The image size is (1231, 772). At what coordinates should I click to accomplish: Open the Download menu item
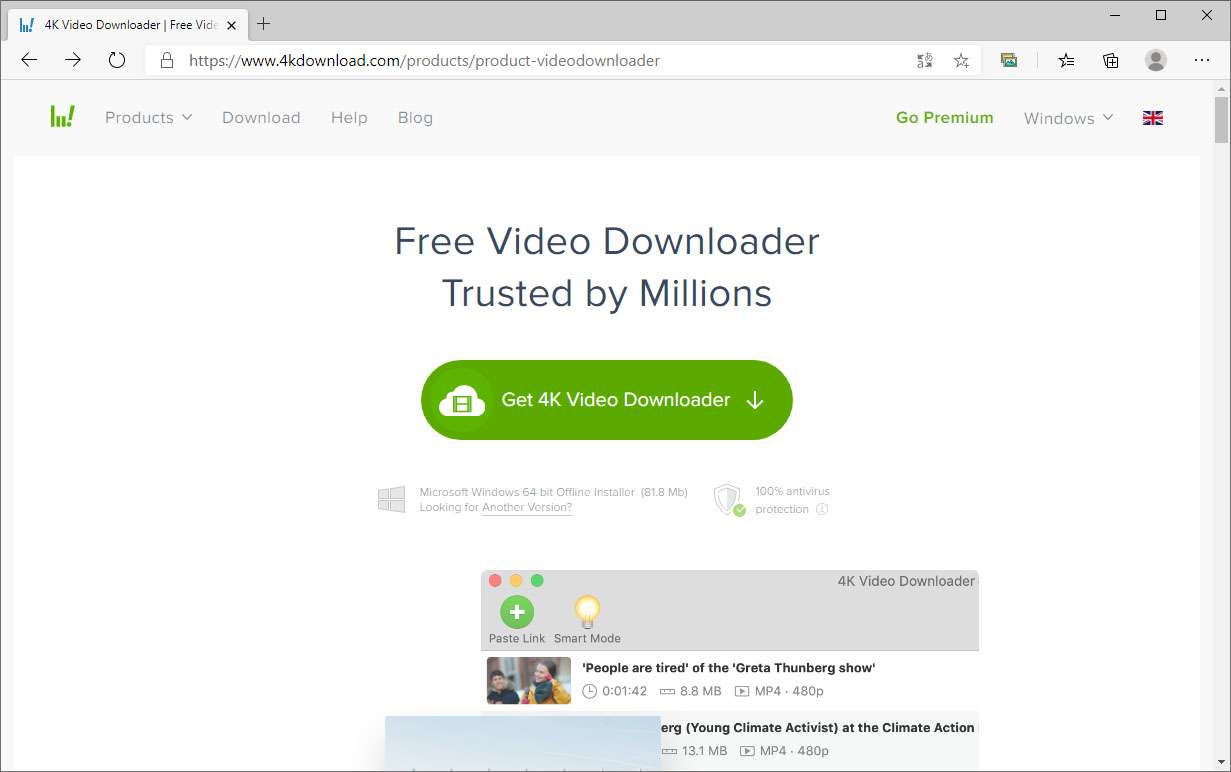(261, 118)
